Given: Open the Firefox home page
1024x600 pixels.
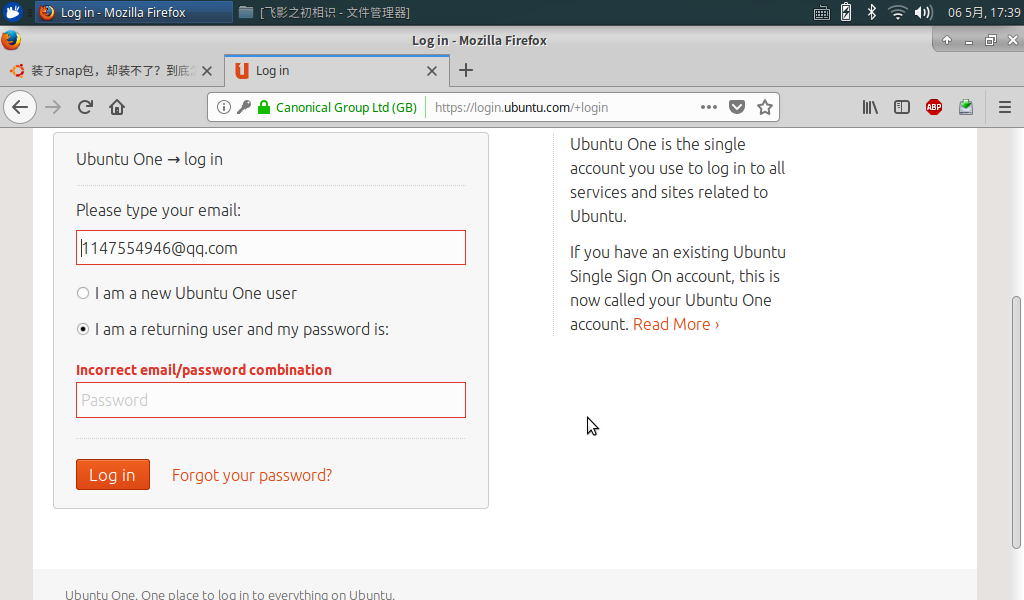Looking at the screenshot, I should (117, 107).
